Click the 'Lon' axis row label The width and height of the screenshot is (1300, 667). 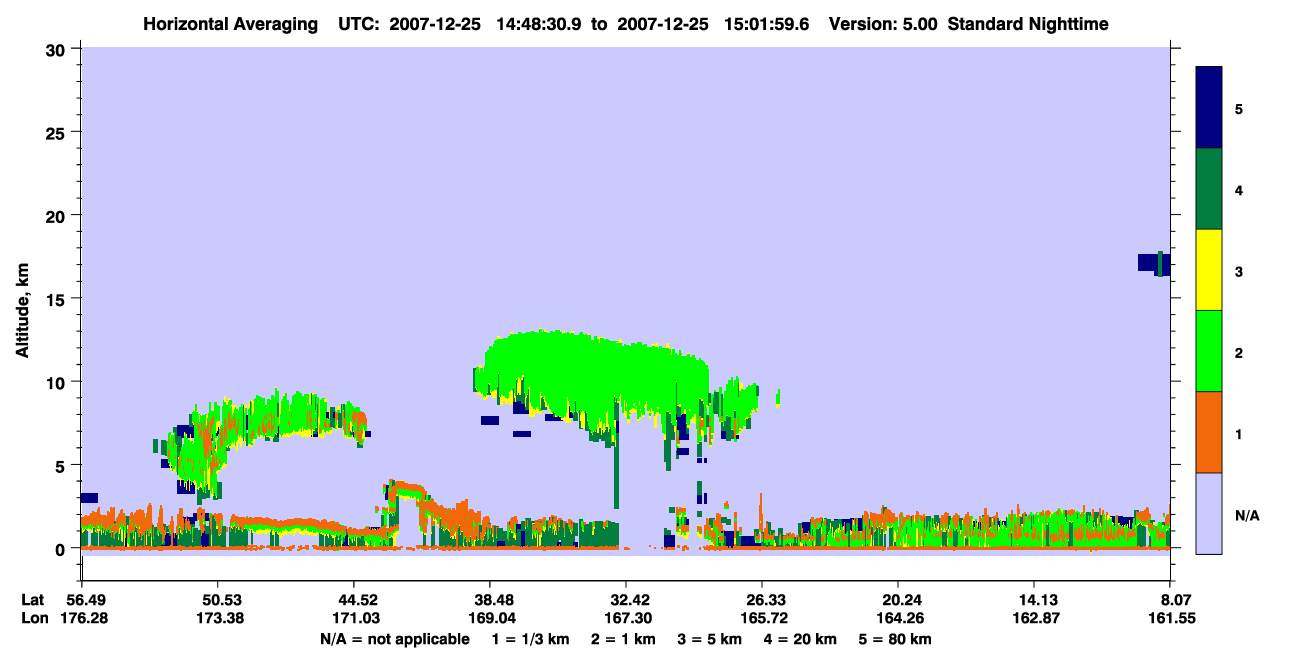coord(33,618)
